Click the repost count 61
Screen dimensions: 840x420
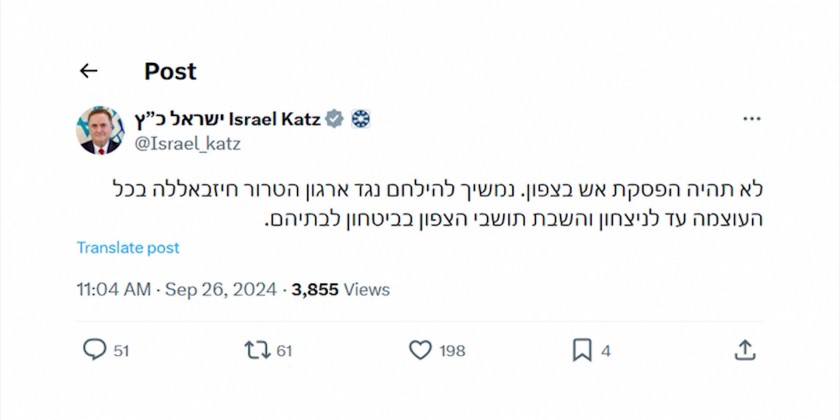(x=284, y=351)
